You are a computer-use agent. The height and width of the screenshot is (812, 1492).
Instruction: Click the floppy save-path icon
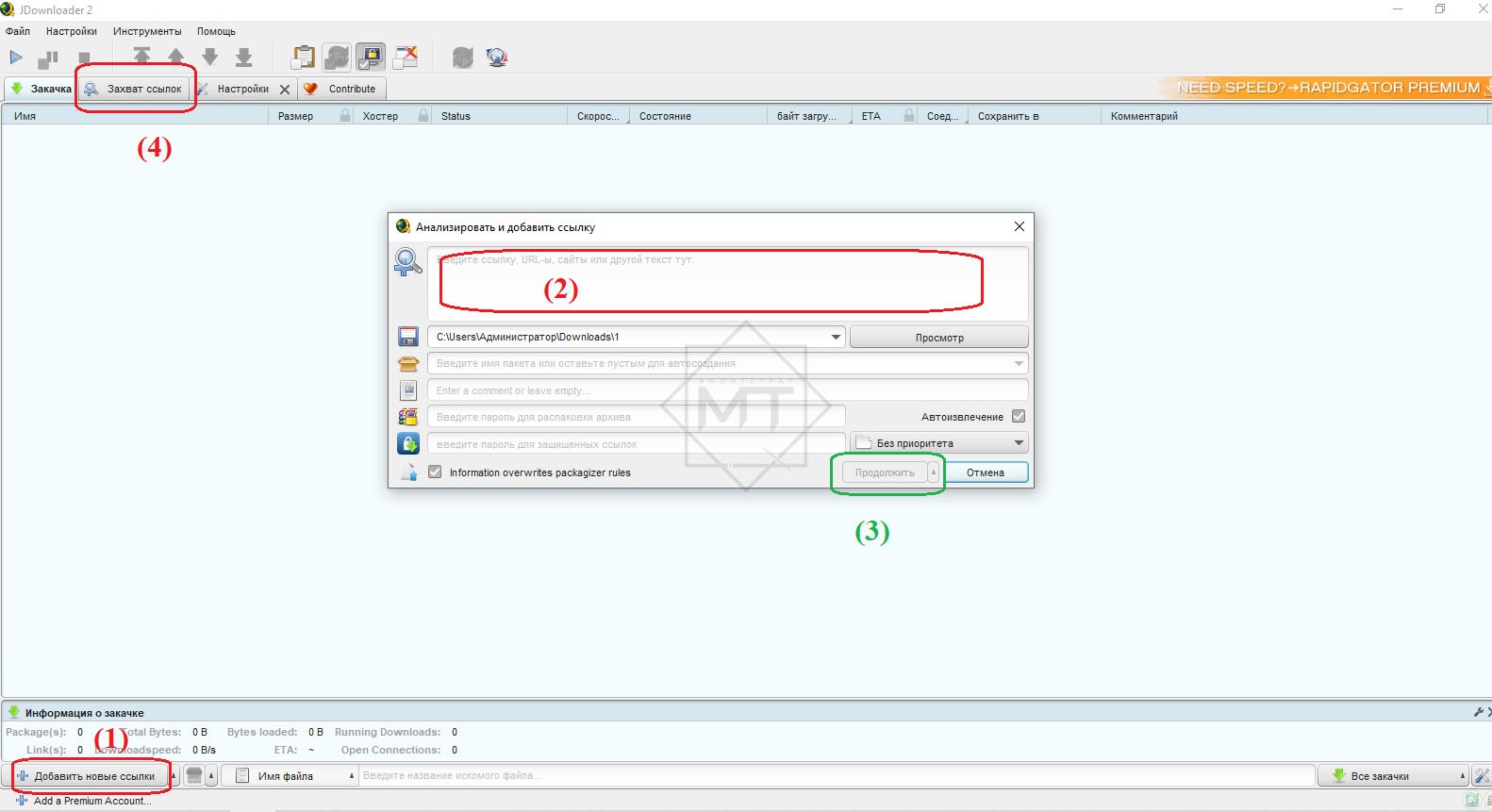point(408,337)
